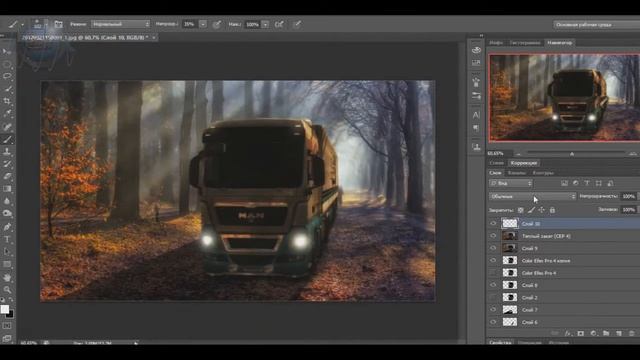Toggle pressure for opacity button

[x=217, y=24]
